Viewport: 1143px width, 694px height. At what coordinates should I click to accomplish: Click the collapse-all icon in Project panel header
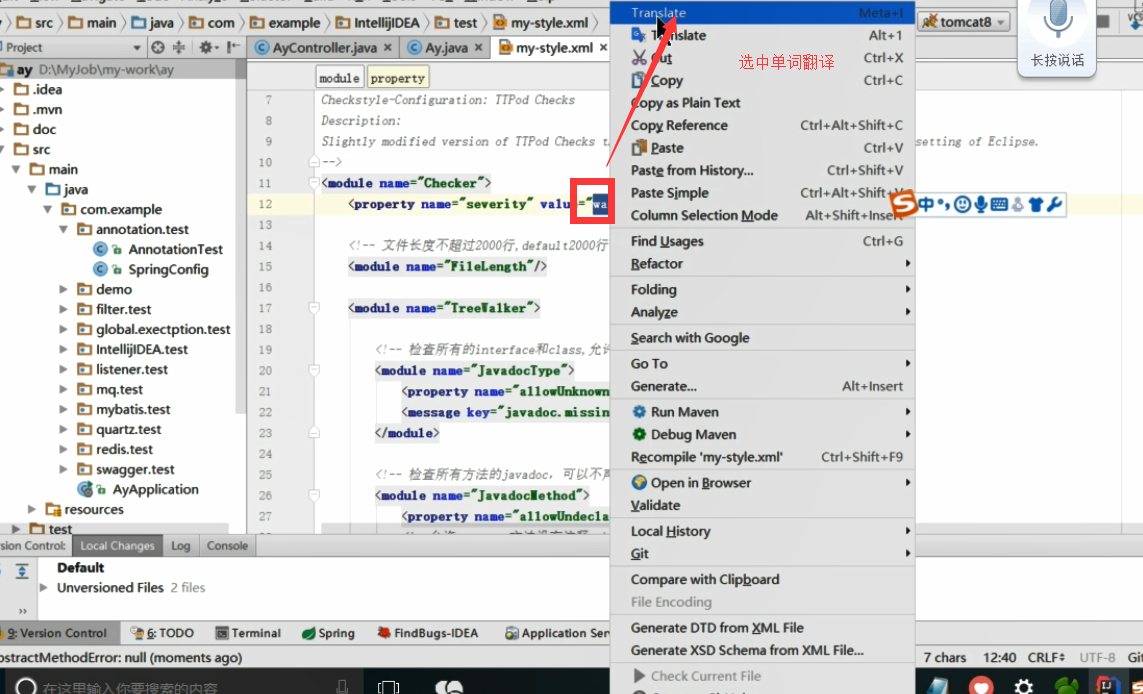coord(179,47)
